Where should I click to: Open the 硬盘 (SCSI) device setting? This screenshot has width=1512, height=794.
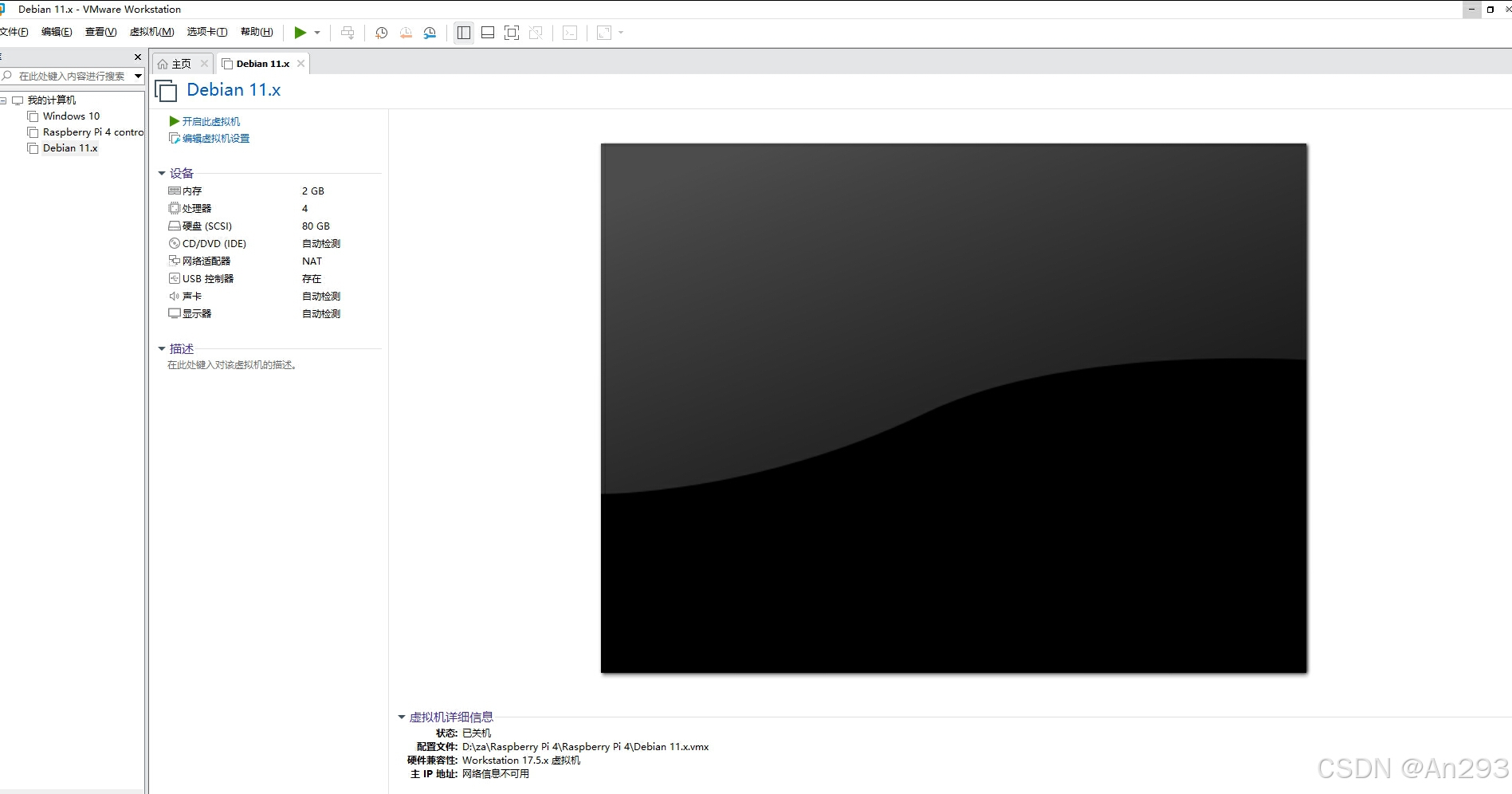[207, 226]
